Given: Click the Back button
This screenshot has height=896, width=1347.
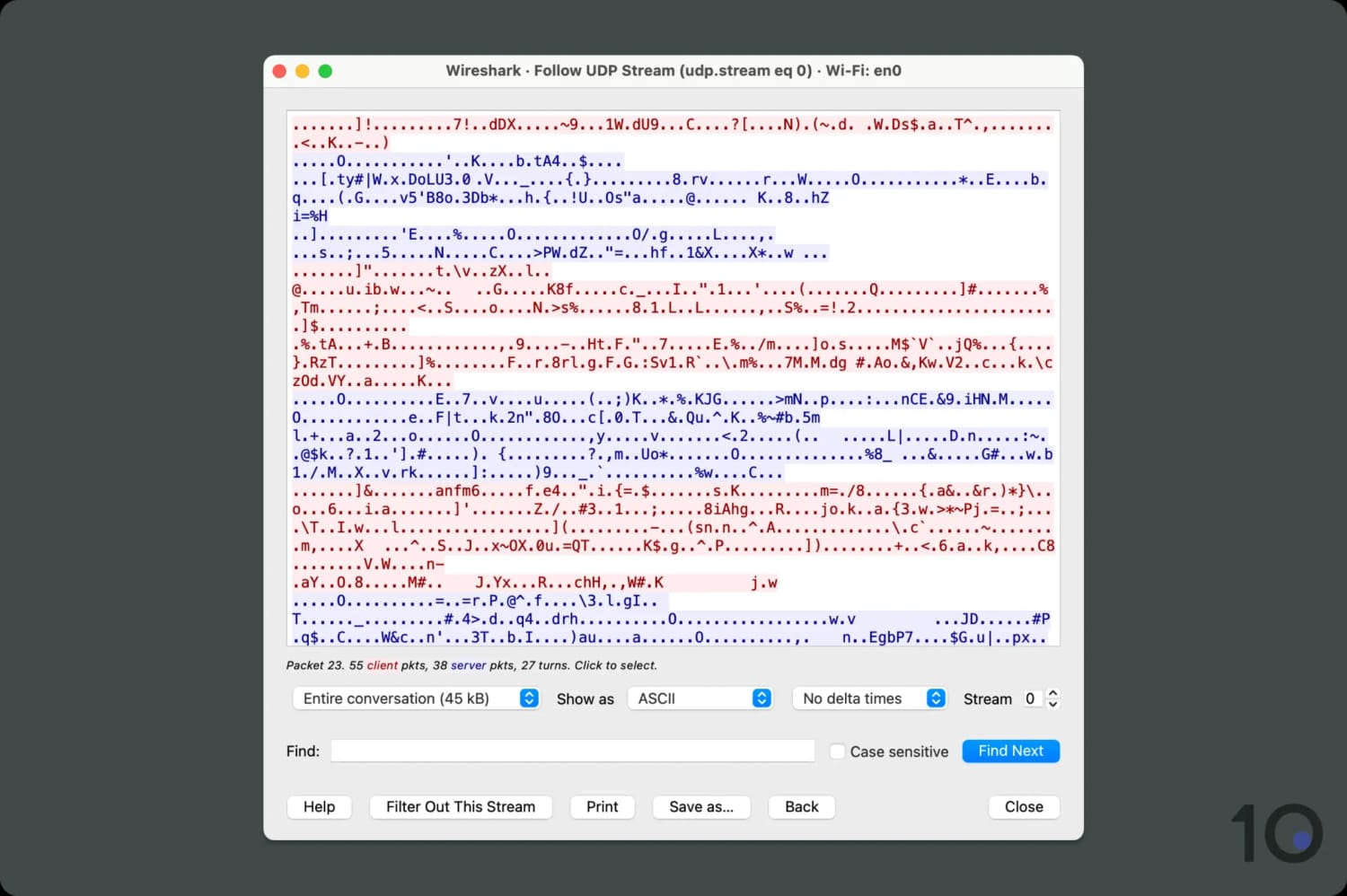Looking at the screenshot, I should pyautogui.click(x=802, y=807).
